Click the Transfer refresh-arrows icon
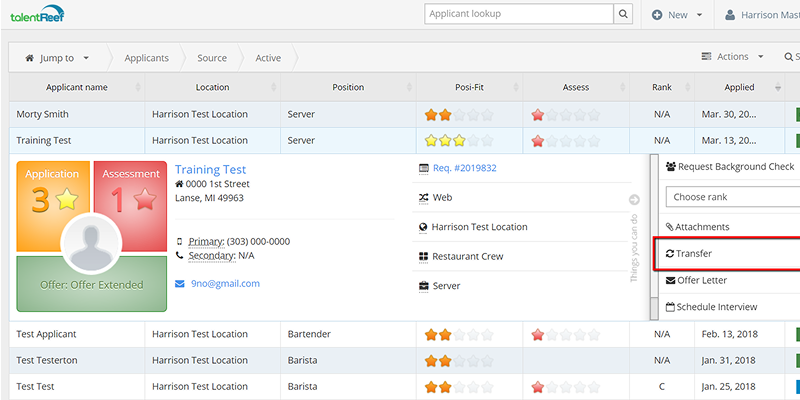The height and width of the screenshot is (400, 800). [x=670, y=254]
